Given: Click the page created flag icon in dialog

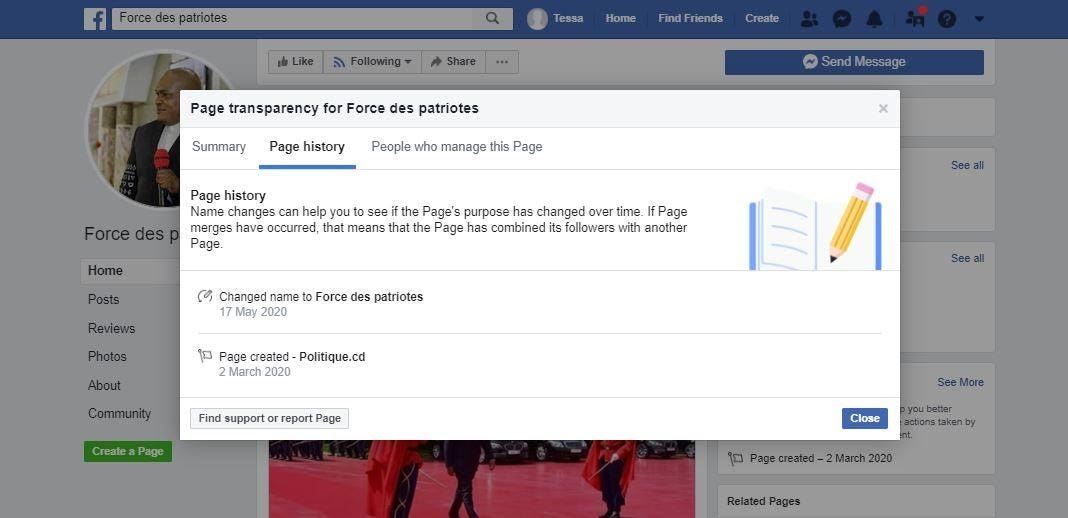Looking at the screenshot, I should coord(204,356).
